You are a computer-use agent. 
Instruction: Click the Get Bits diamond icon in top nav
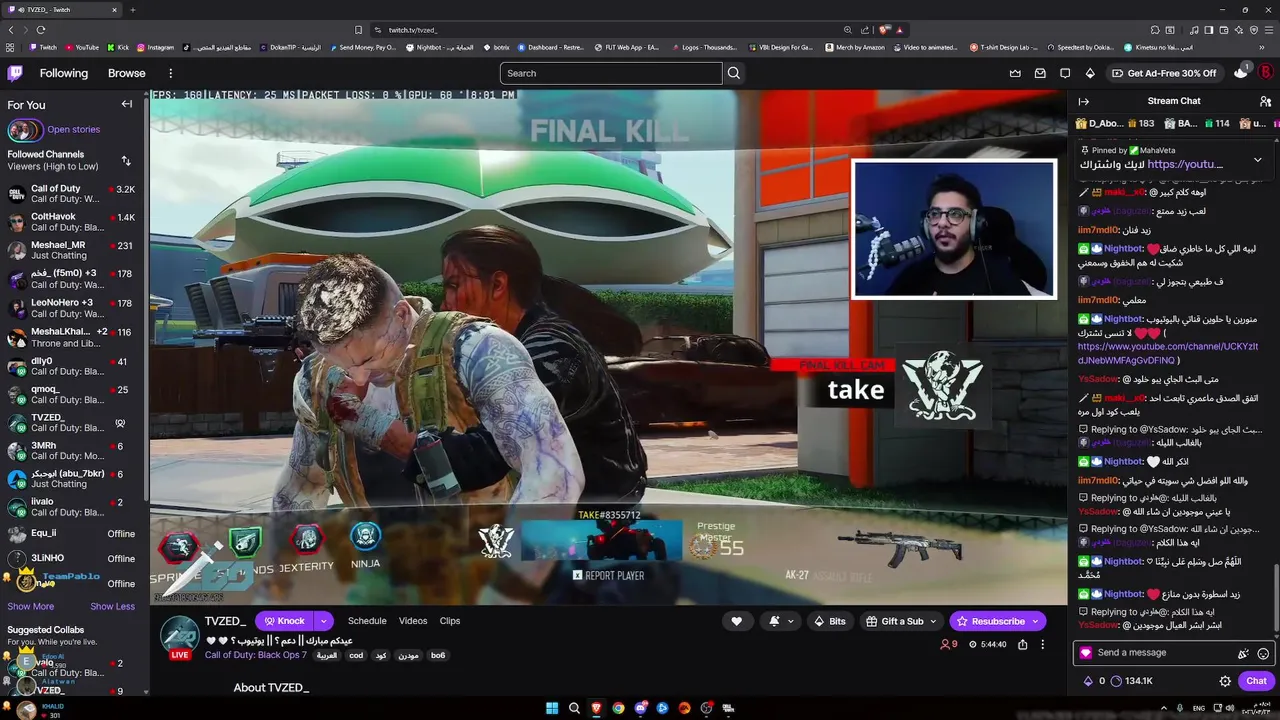1090,73
